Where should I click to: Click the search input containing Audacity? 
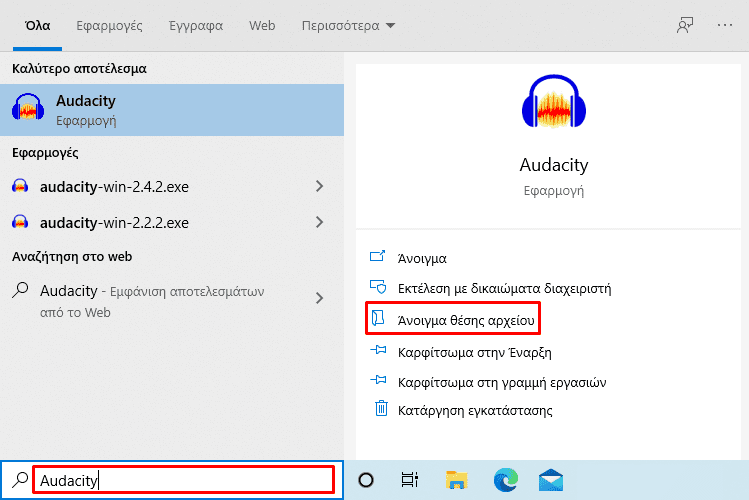point(183,480)
